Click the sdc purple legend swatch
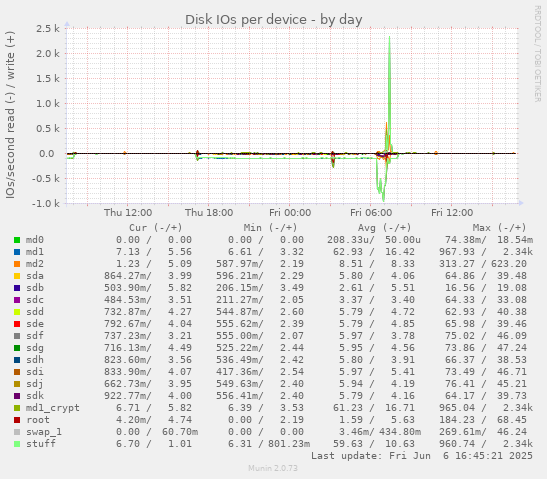Viewport: 547px width, 479px height. click(17, 300)
